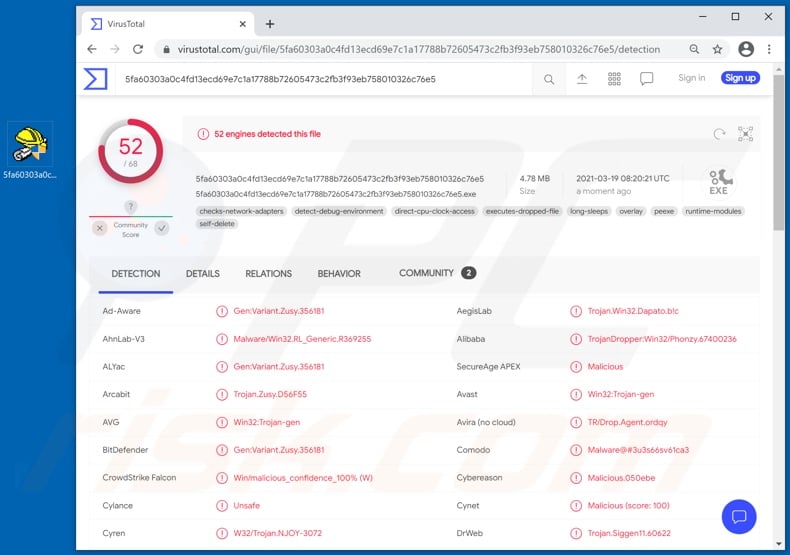Click the SecureAge APEX engine name

[x=488, y=367]
